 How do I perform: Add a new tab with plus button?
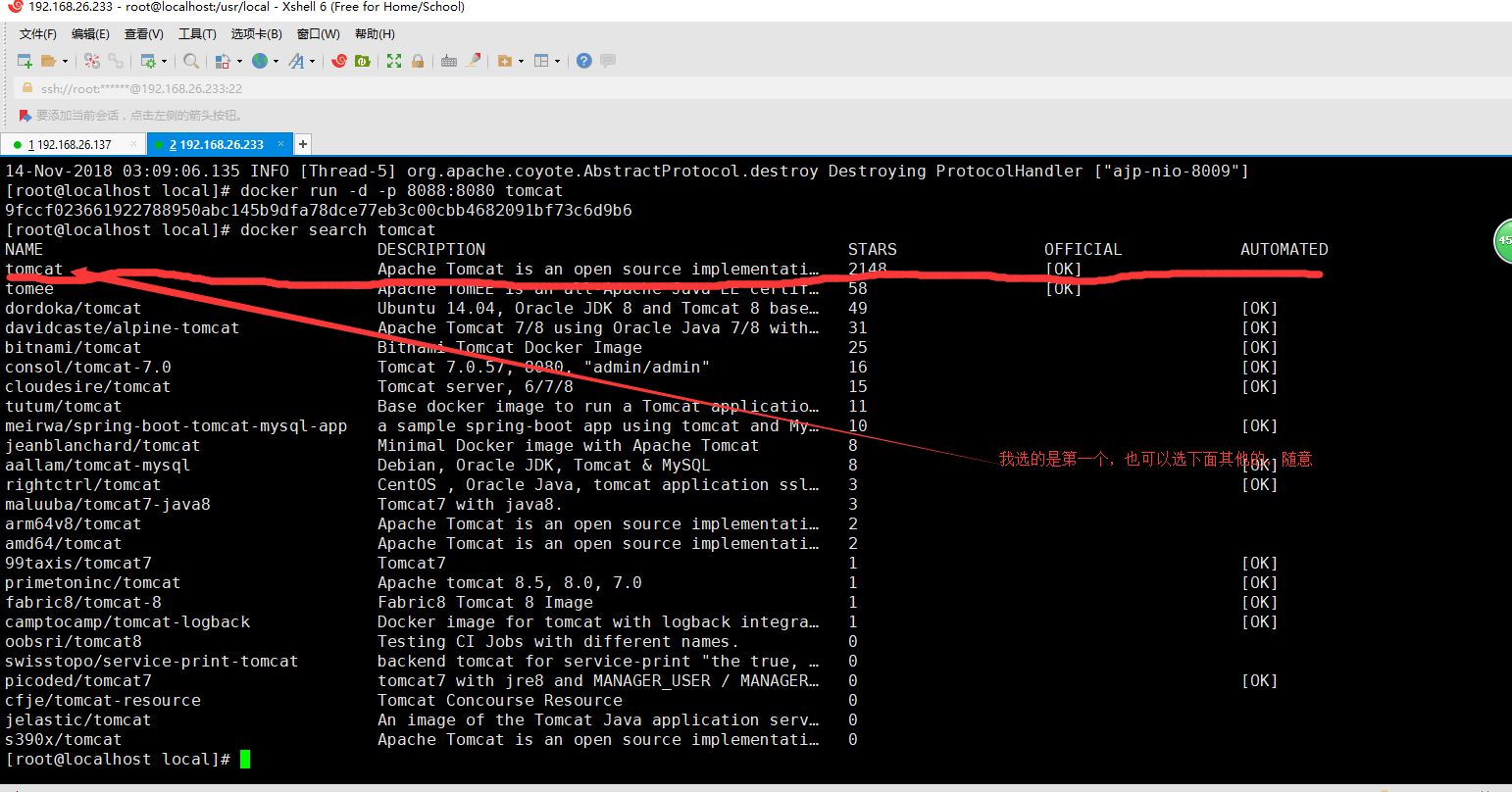303,144
